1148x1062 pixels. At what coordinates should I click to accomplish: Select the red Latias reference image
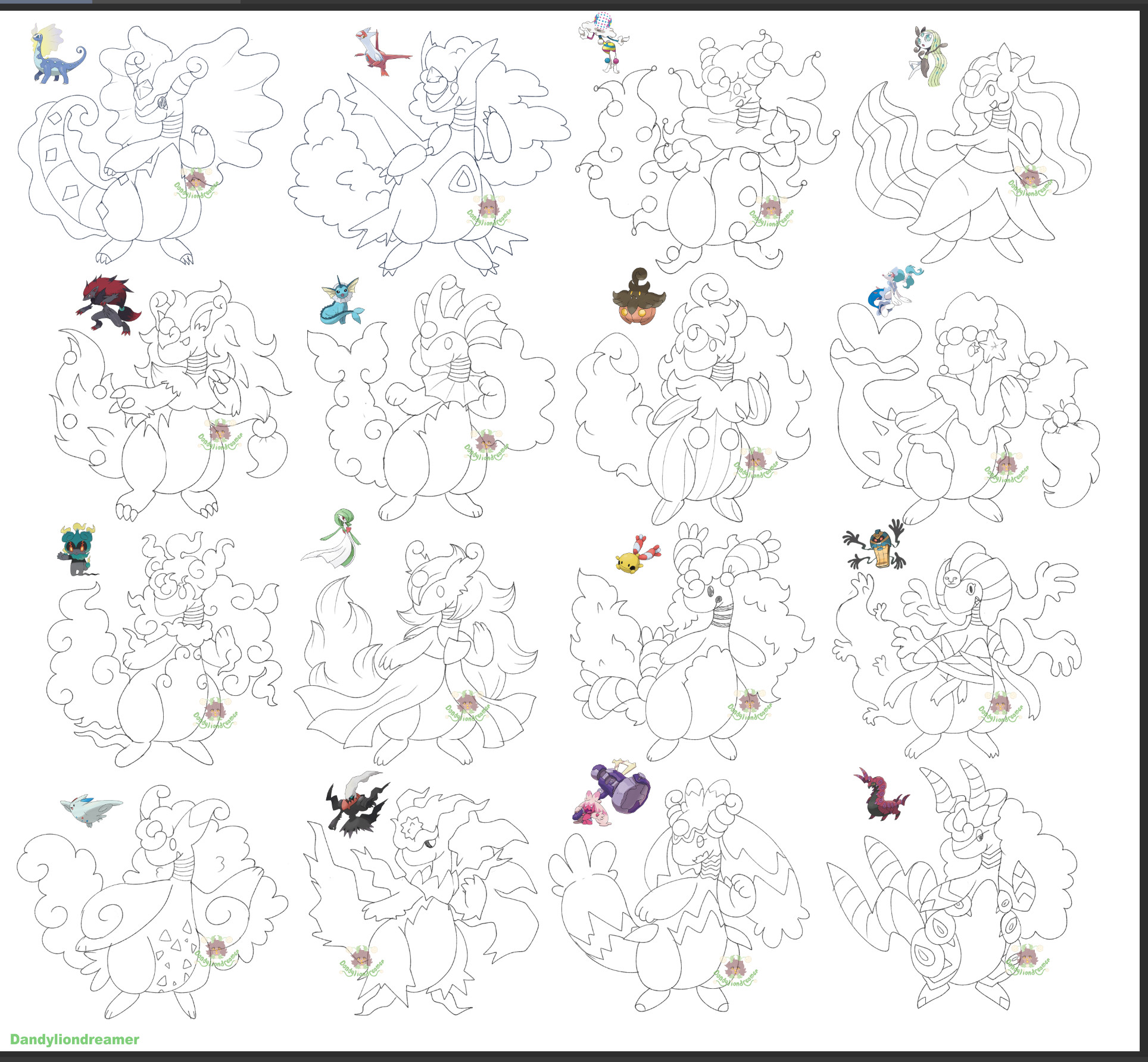tap(382, 52)
